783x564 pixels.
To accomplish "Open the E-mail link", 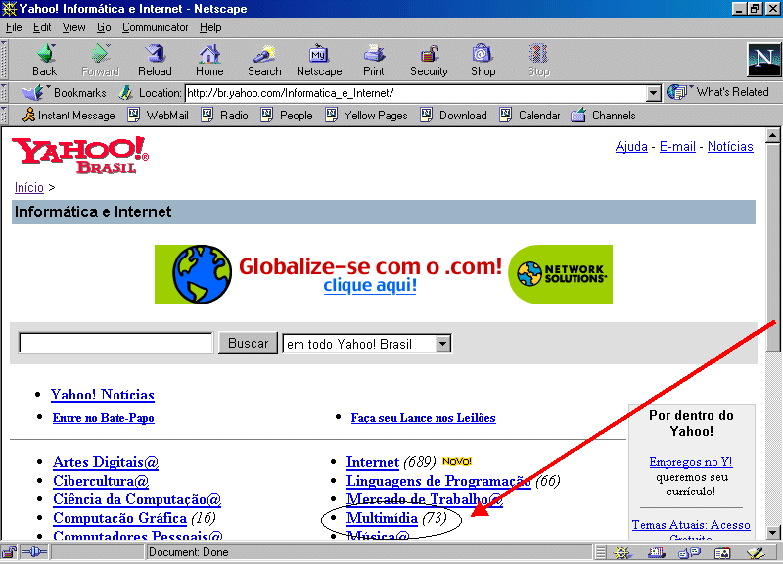I will [x=678, y=146].
